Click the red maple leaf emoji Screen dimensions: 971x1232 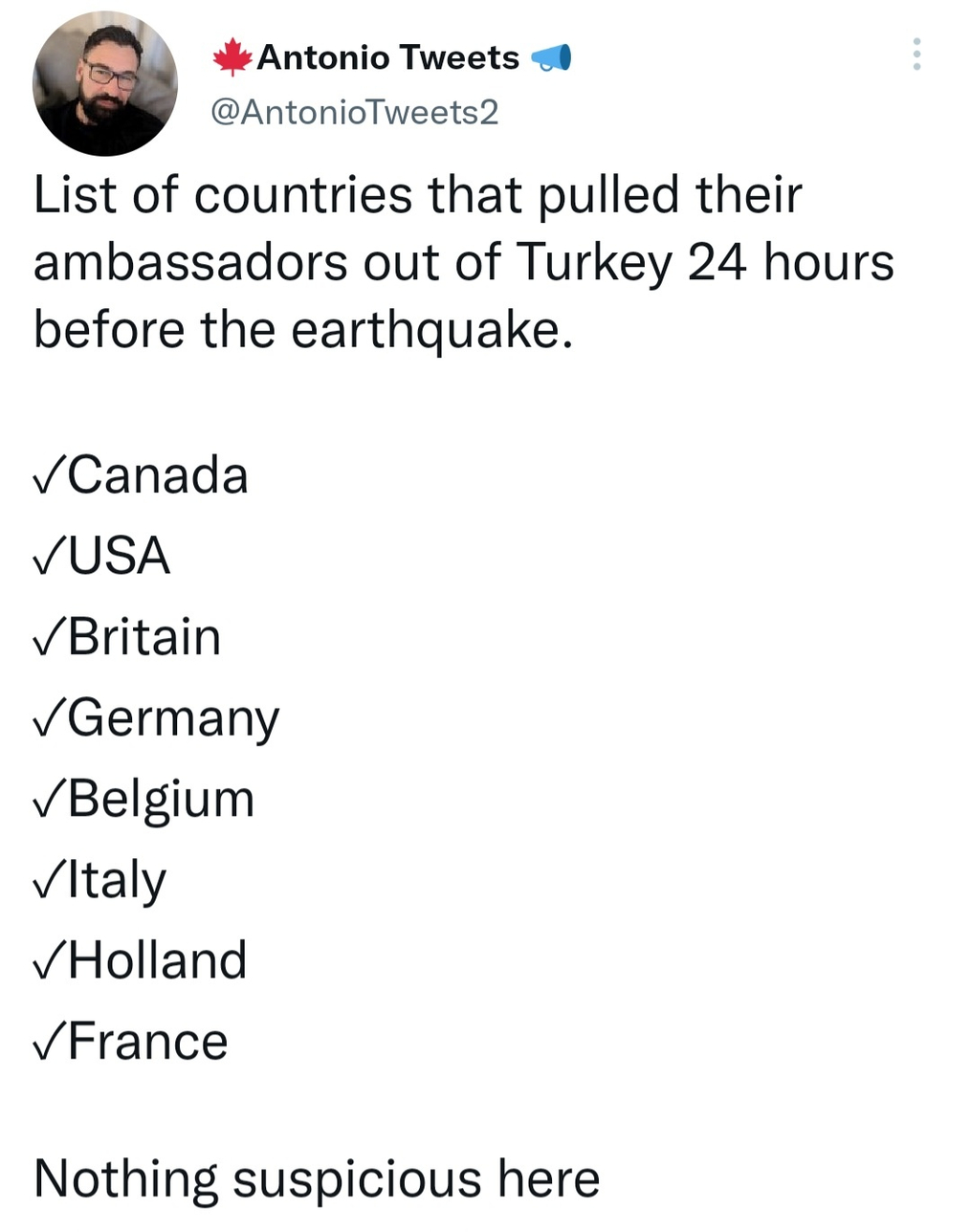point(232,57)
